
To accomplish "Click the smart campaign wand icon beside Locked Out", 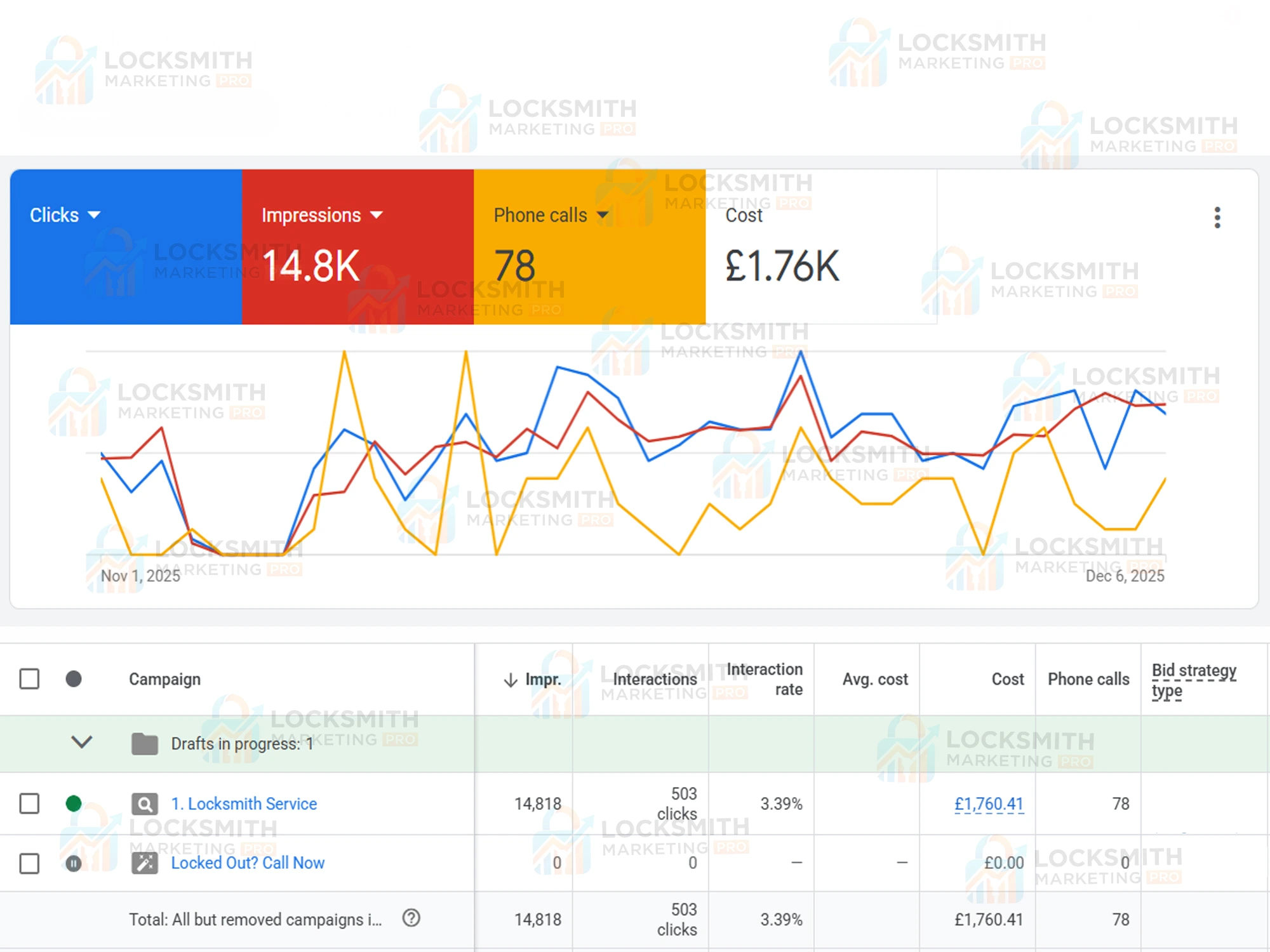I will coord(145,863).
